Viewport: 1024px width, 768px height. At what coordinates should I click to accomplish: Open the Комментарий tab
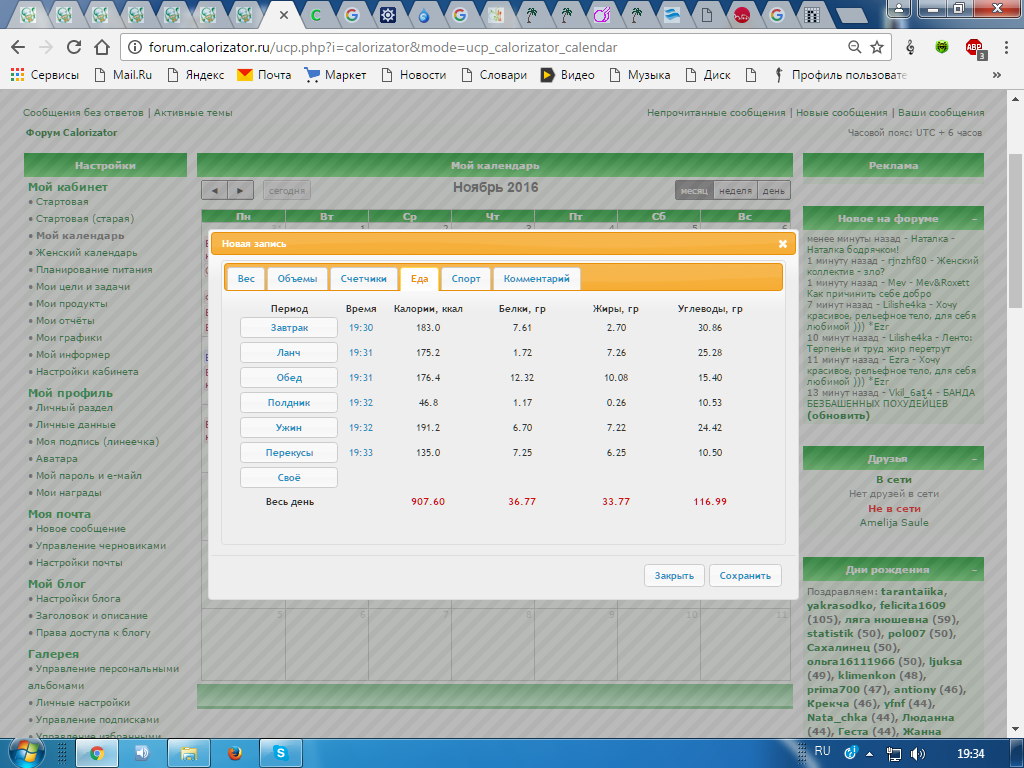(536, 278)
